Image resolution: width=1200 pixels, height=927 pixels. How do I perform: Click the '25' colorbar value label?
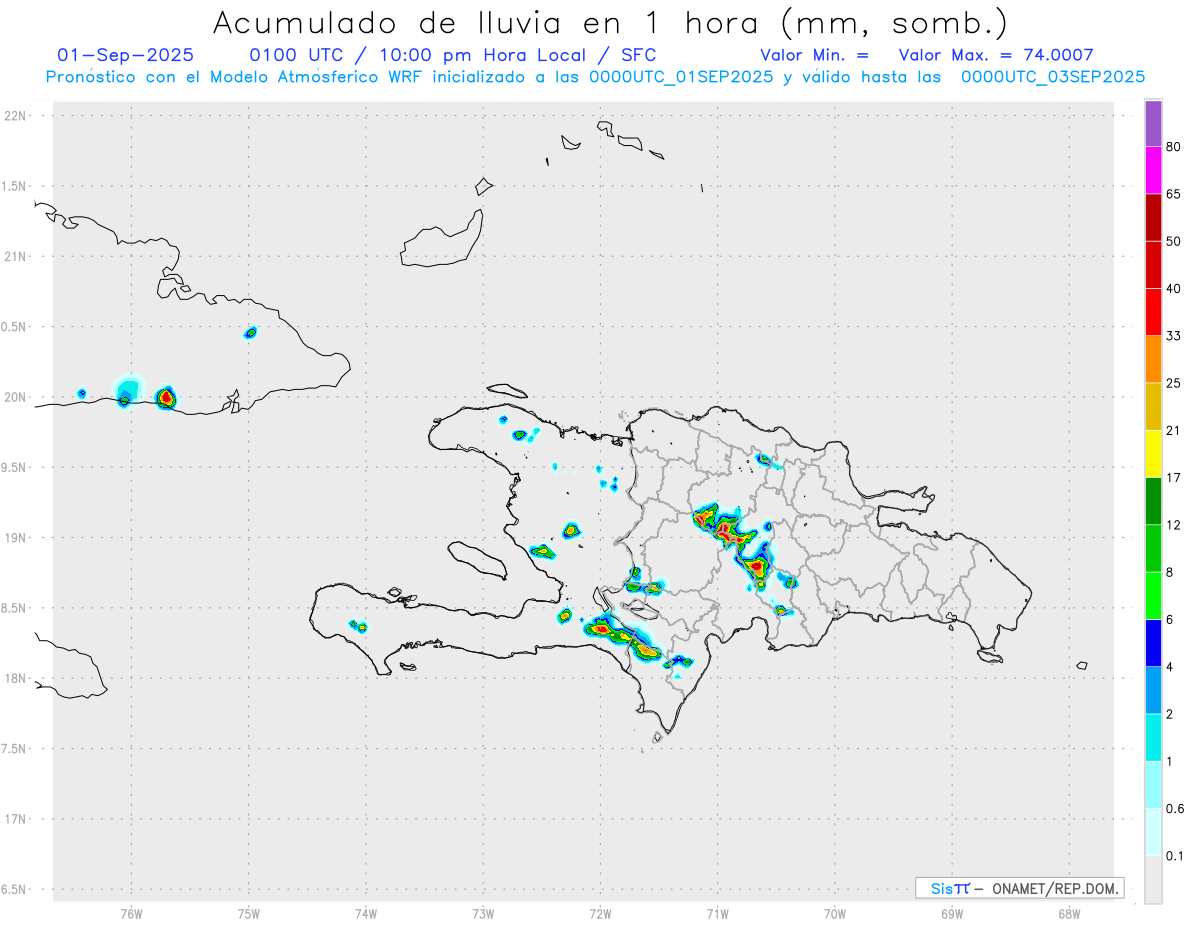coord(1174,383)
